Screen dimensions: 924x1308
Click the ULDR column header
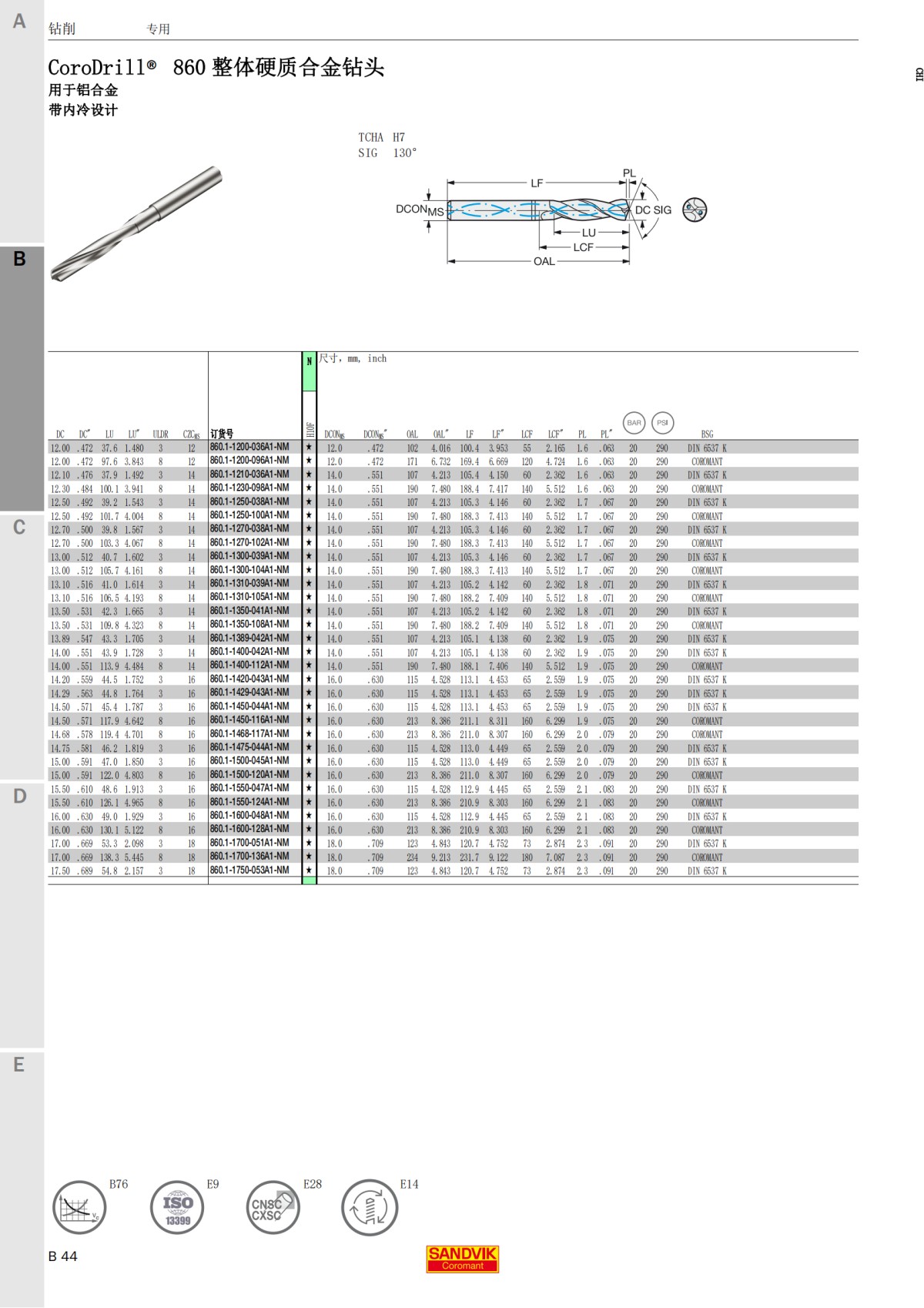[x=160, y=434]
